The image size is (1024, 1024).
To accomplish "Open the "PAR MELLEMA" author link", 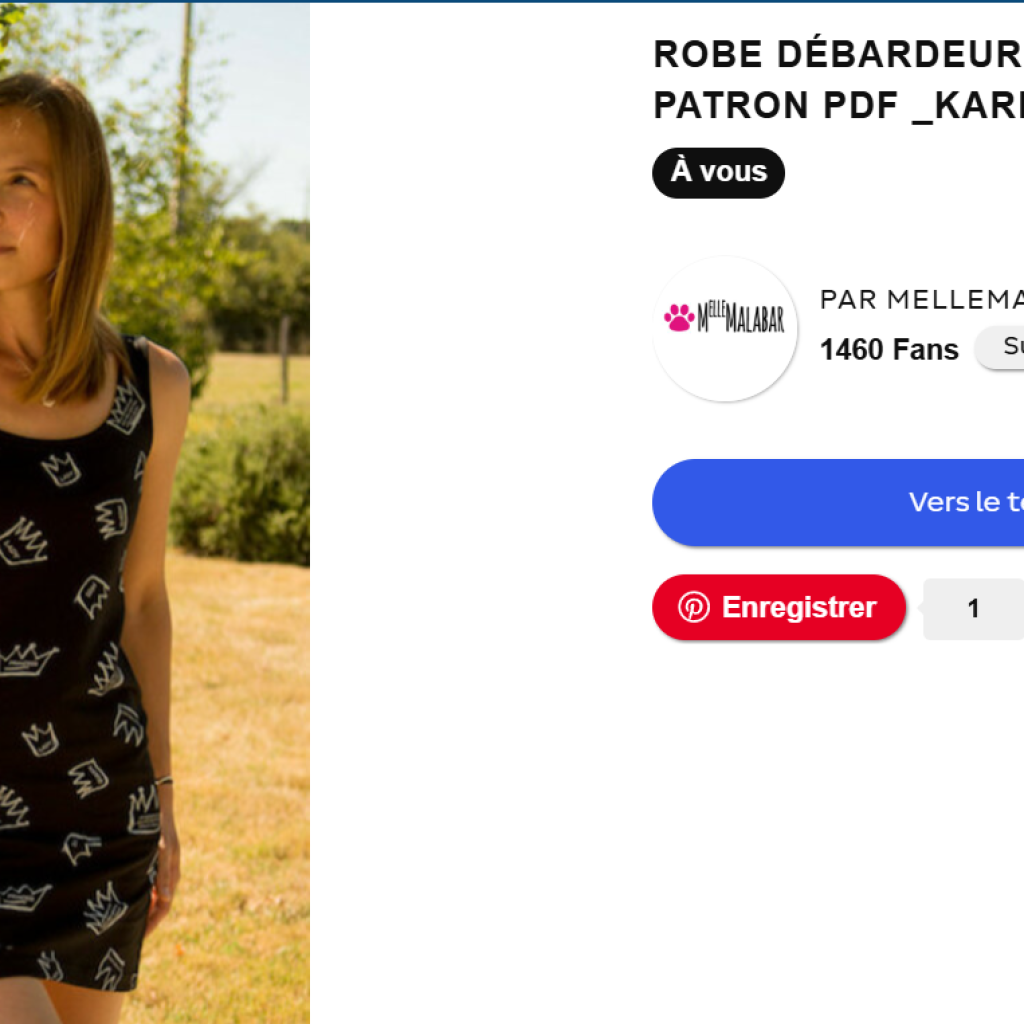I will coord(921,299).
